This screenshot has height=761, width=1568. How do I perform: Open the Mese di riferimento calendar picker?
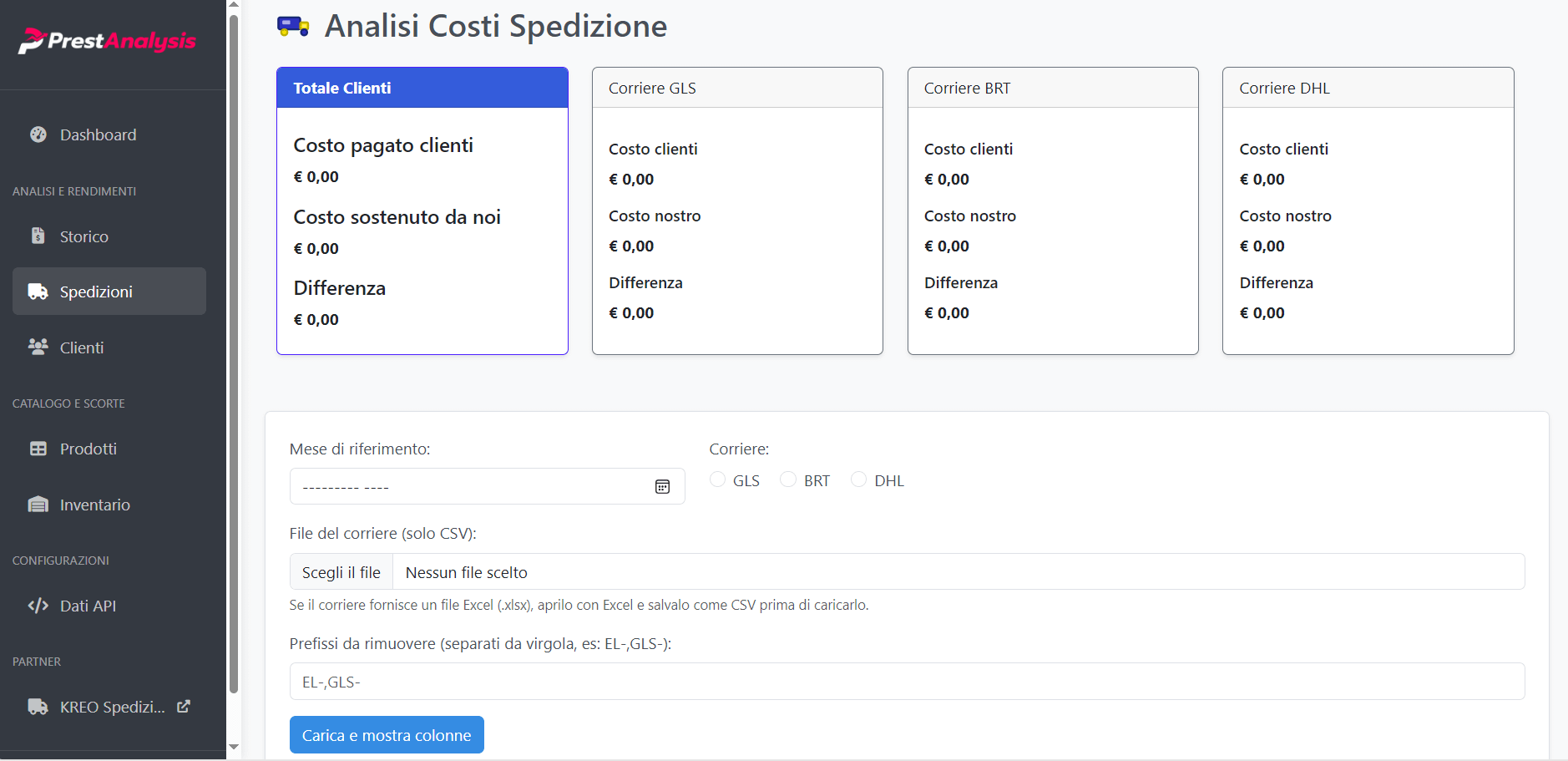click(x=662, y=485)
